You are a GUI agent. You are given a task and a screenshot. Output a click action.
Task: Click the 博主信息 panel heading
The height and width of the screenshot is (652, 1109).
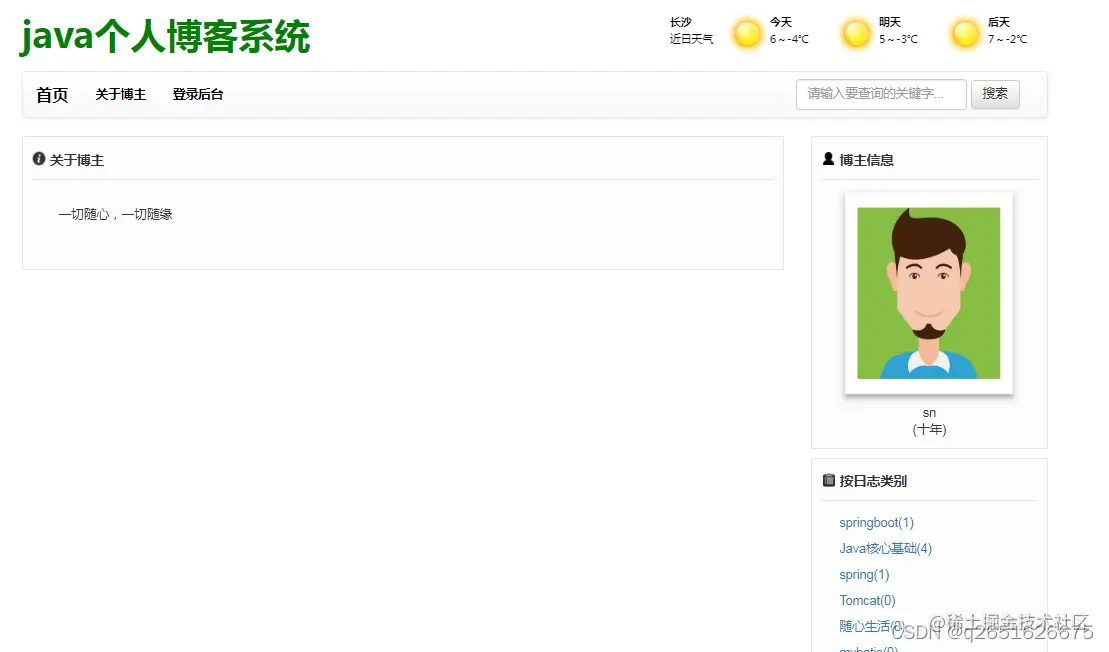coord(866,160)
